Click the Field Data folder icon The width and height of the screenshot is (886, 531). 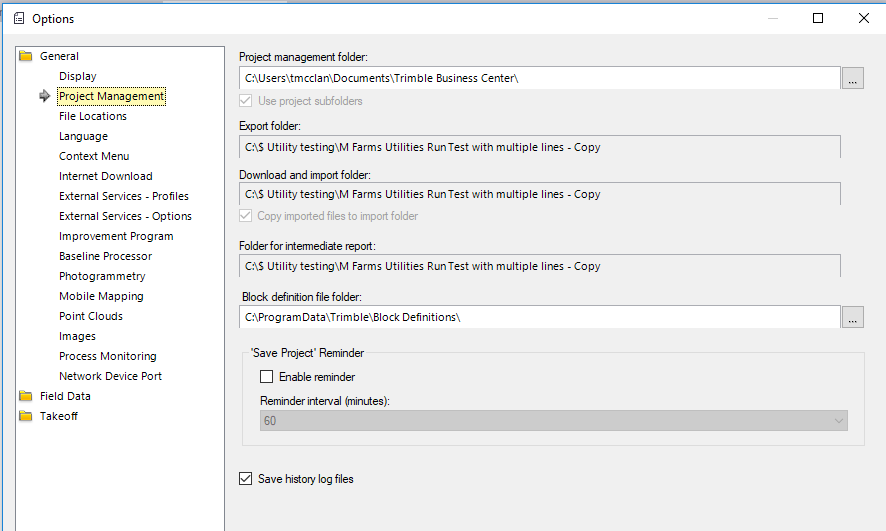26,396
